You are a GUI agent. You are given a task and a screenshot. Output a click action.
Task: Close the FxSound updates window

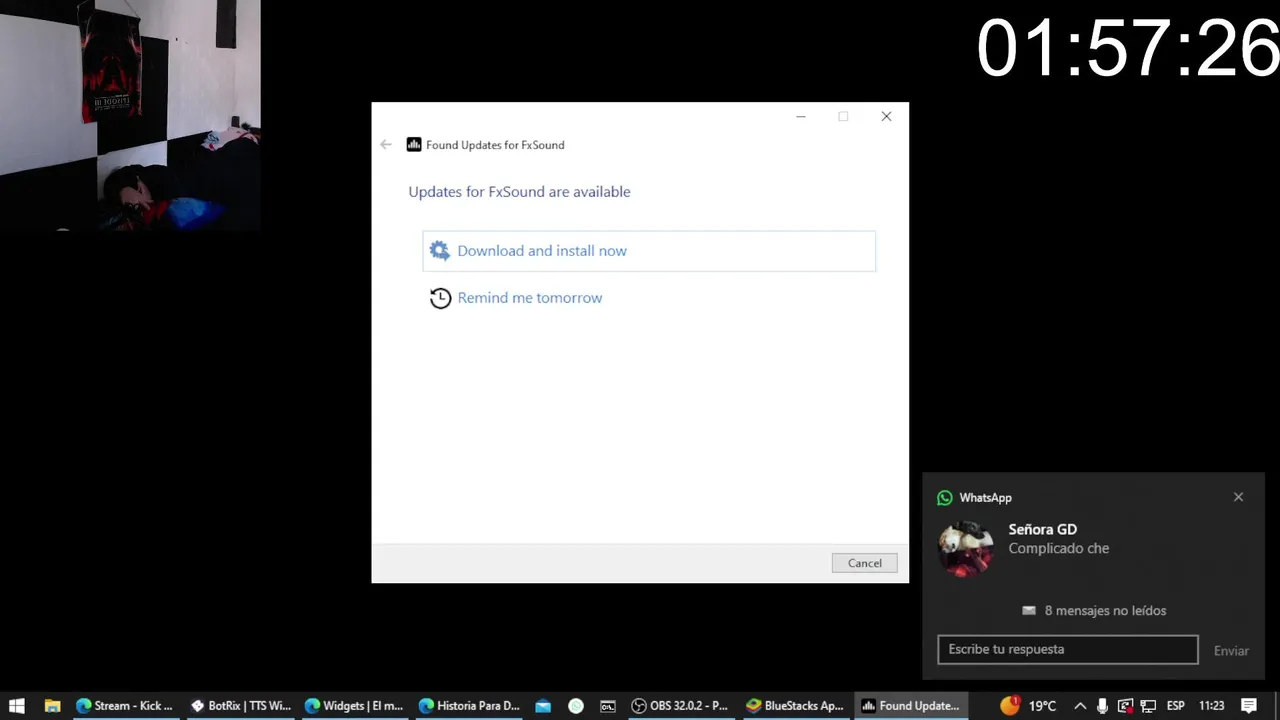coord(886,117)
